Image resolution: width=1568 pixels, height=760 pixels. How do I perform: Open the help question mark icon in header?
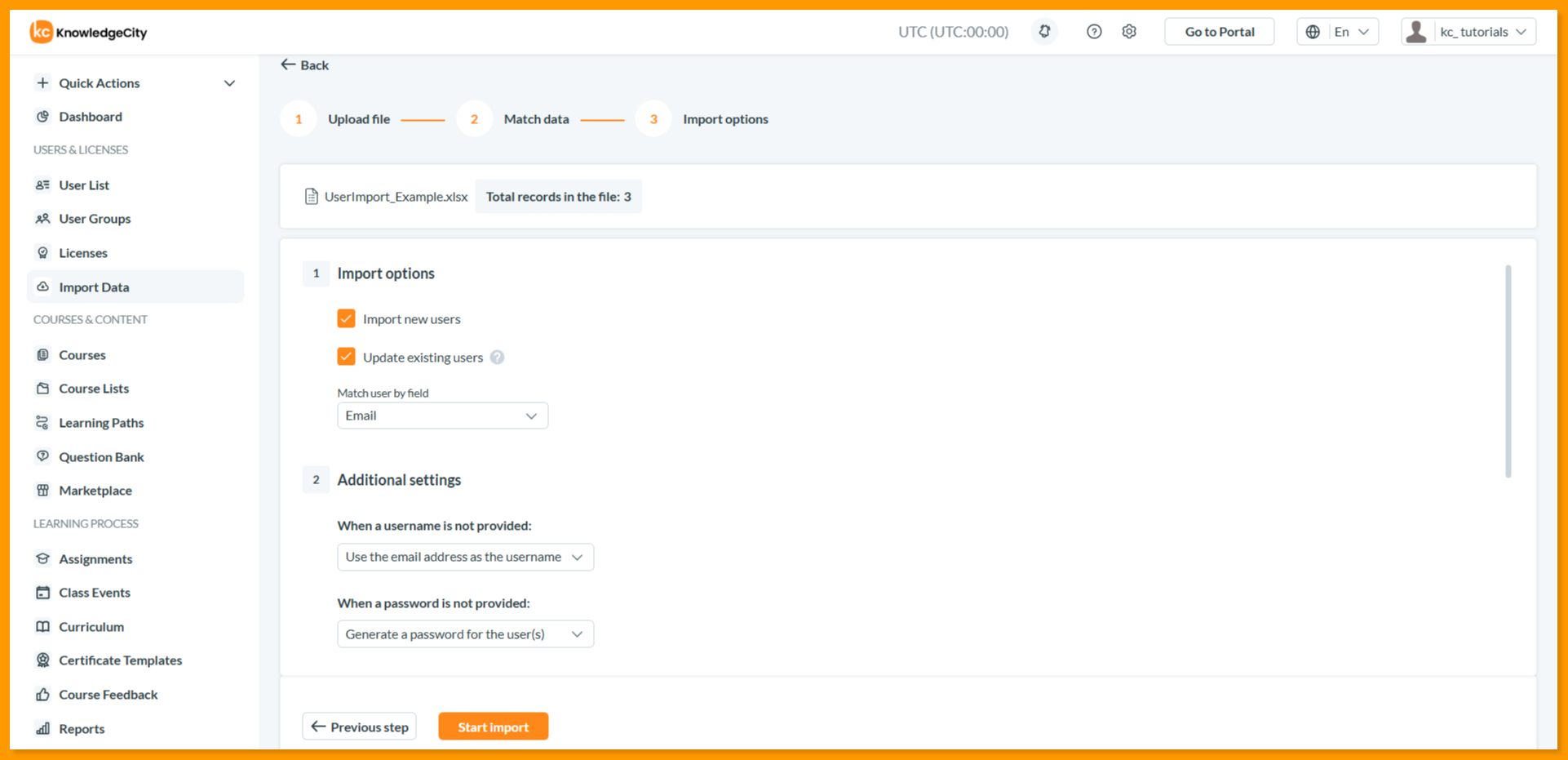[1094, 32]
